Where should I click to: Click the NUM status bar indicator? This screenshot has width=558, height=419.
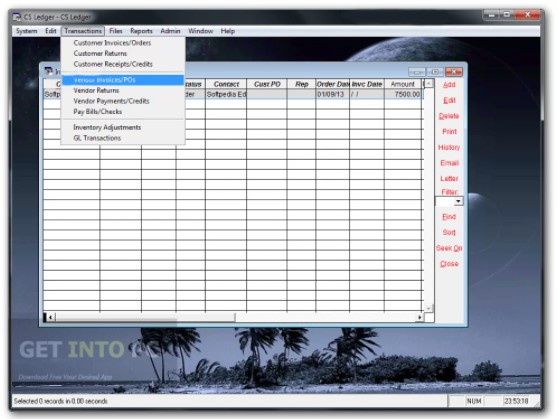point(474,401)
